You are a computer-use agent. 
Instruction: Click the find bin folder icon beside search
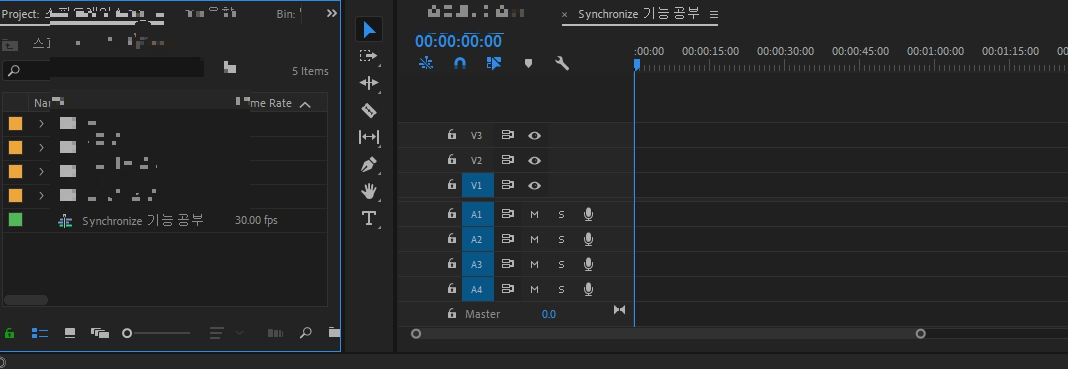point(230,67)
